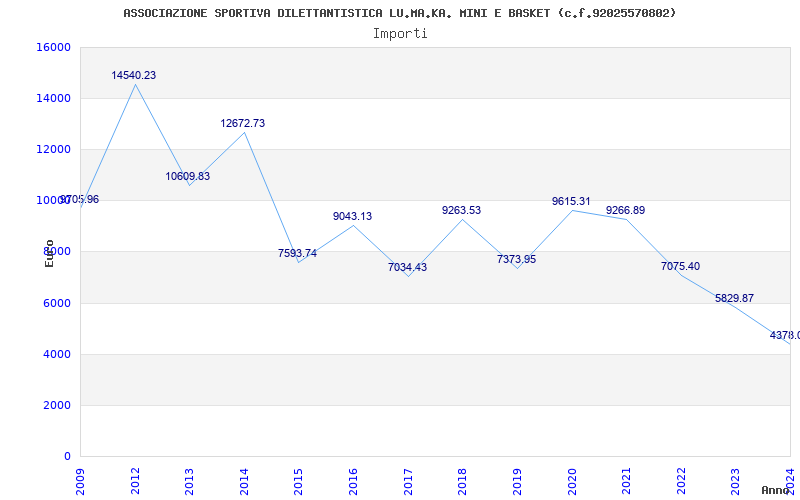Viewport: 800px width, 500px height.
Task: Click the x-axis year 2016
Action: coord(353,481)
